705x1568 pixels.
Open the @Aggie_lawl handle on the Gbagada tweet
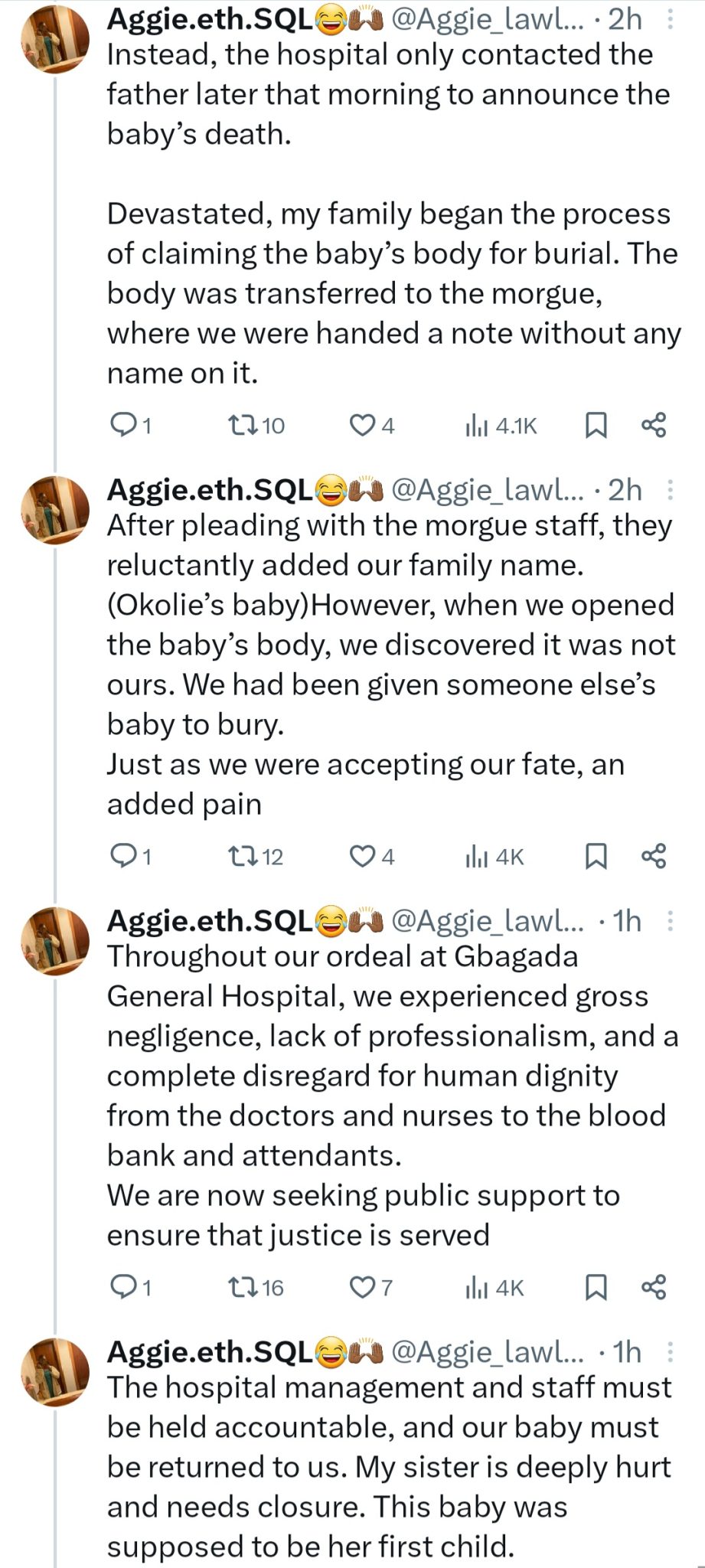(x=487, y=921)
